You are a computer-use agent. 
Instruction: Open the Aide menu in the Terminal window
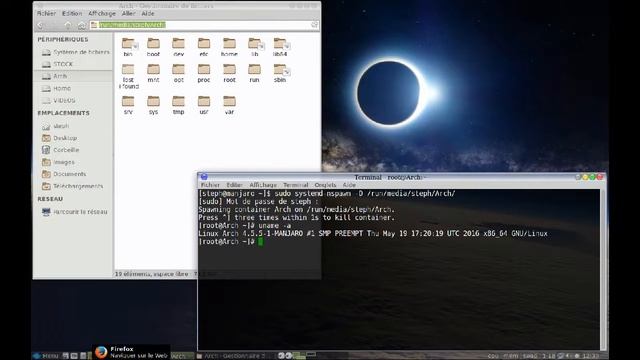coord(349,185)
